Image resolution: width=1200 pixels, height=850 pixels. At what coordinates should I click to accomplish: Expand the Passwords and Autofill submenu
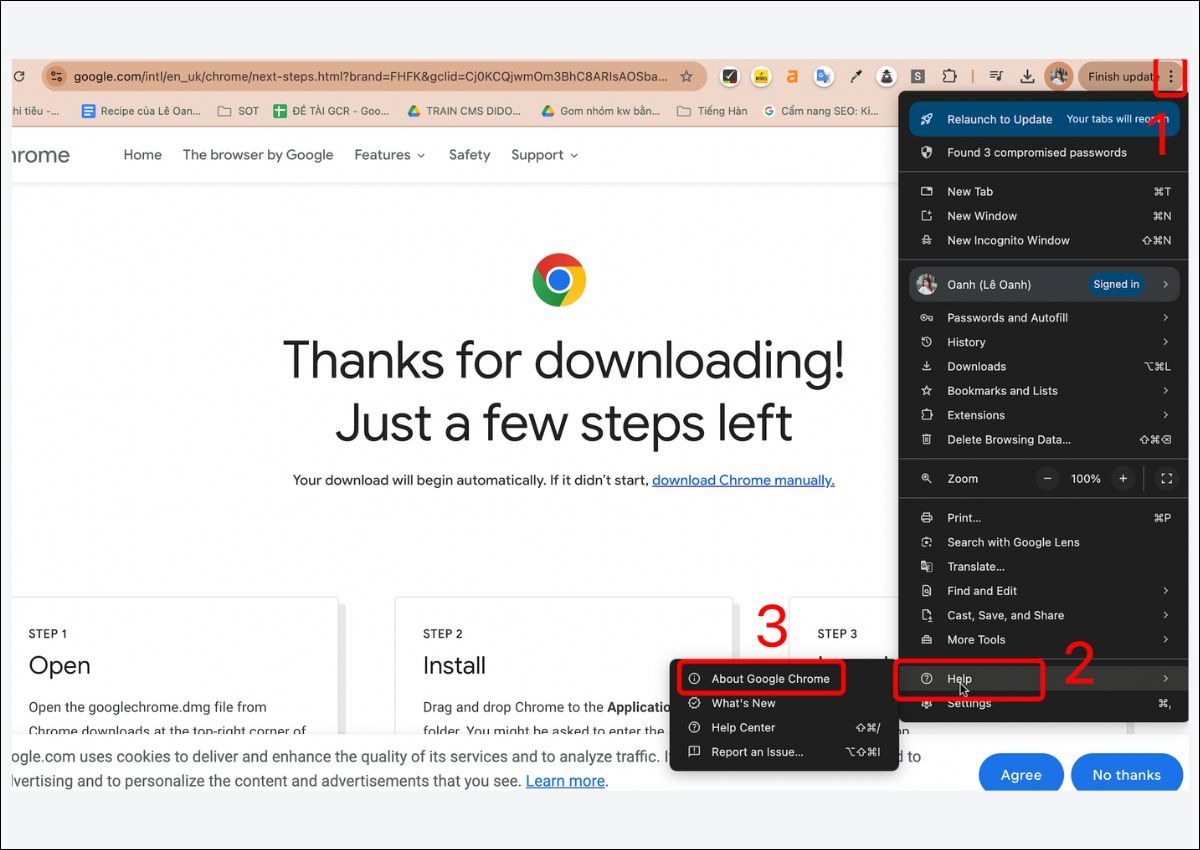[1044, 318]
